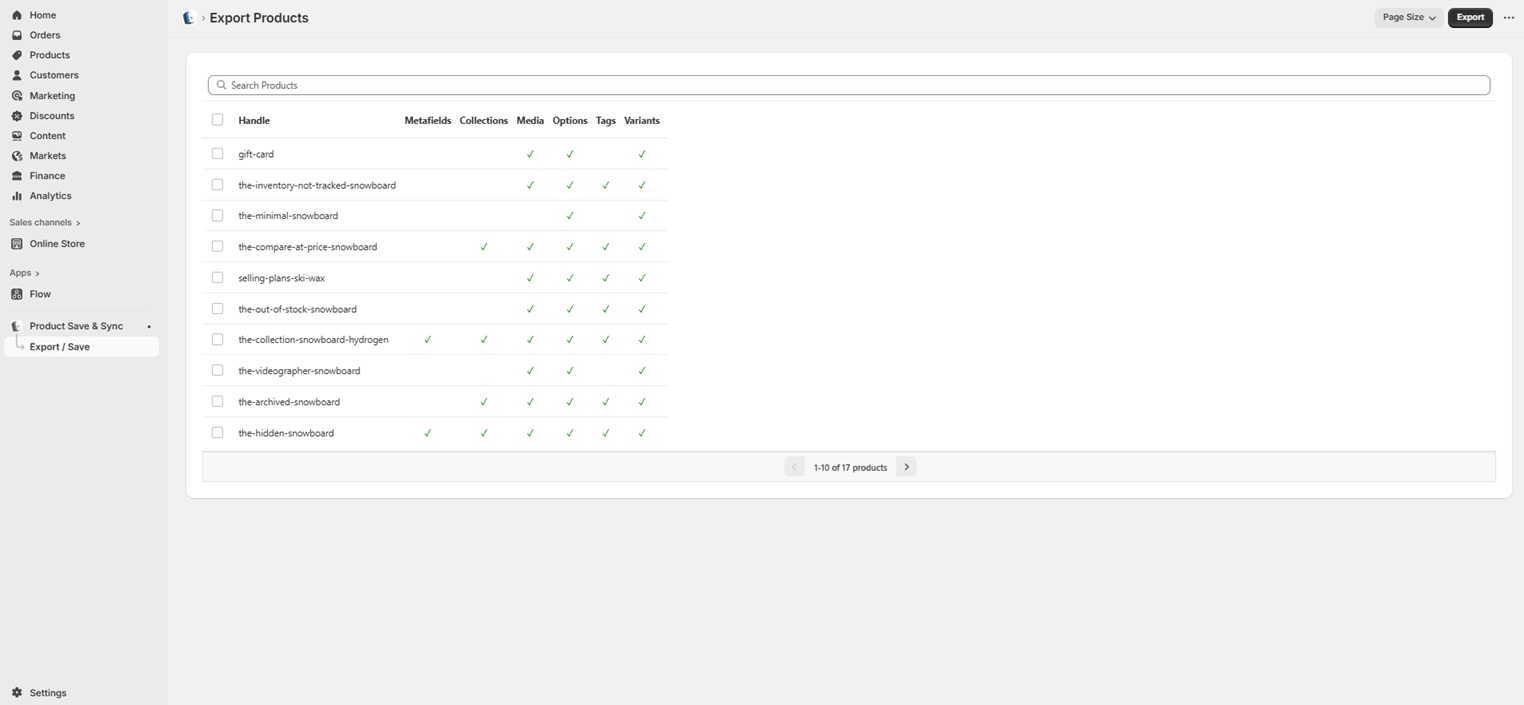Click the Home icon in sidebar
1524x705 pixels.
(x=17, y=15)
